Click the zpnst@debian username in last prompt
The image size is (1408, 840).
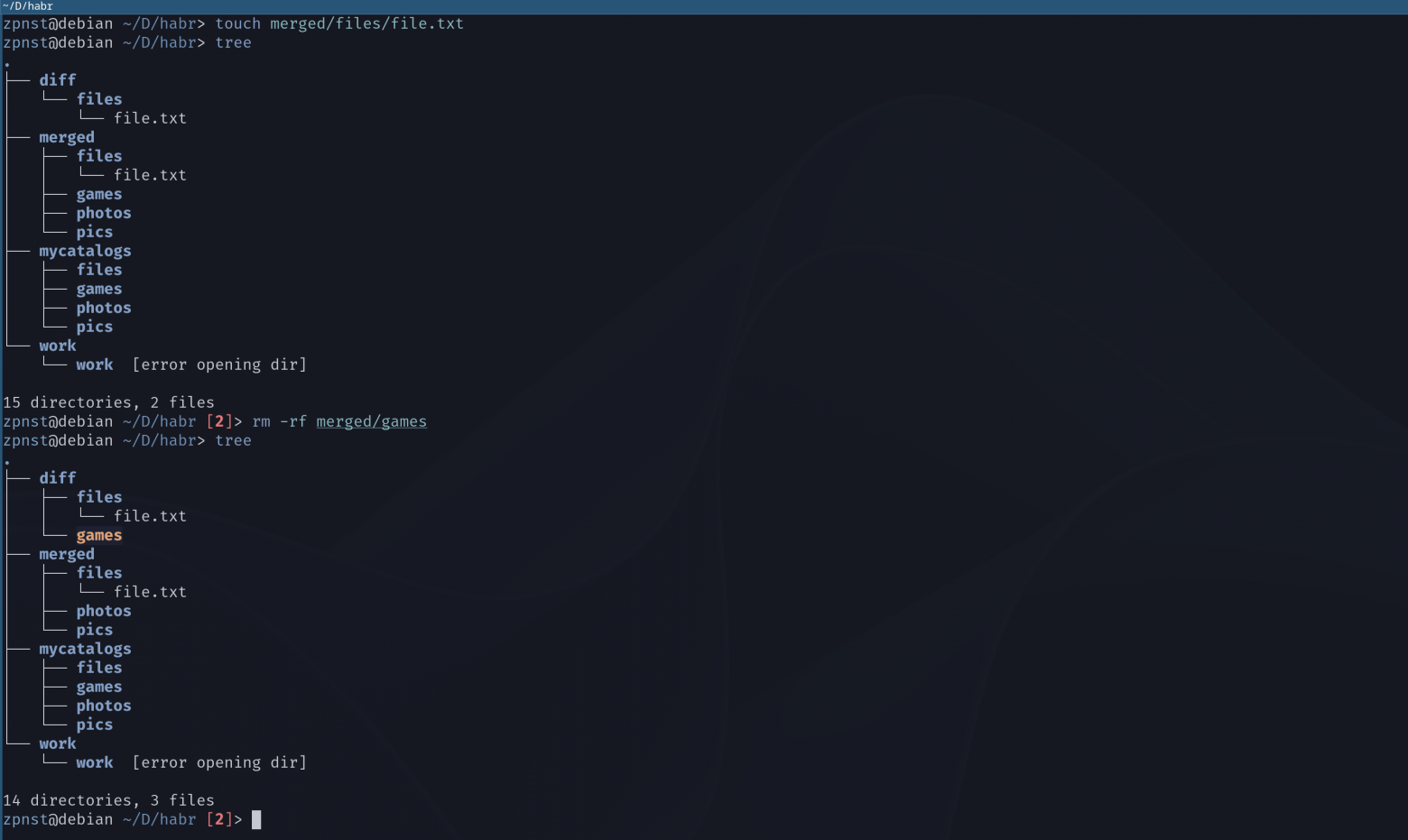tap(57, 819)
